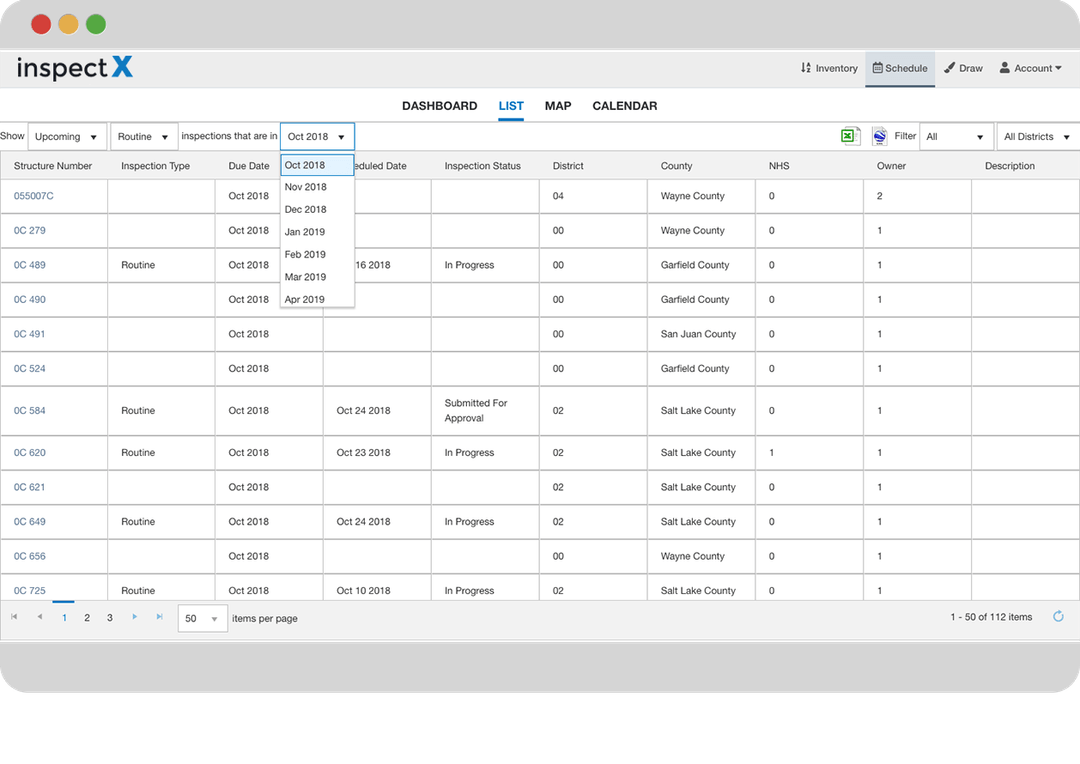1080x764 pixels.
Task: Export the list to Excel
Action: pos(851,136)
